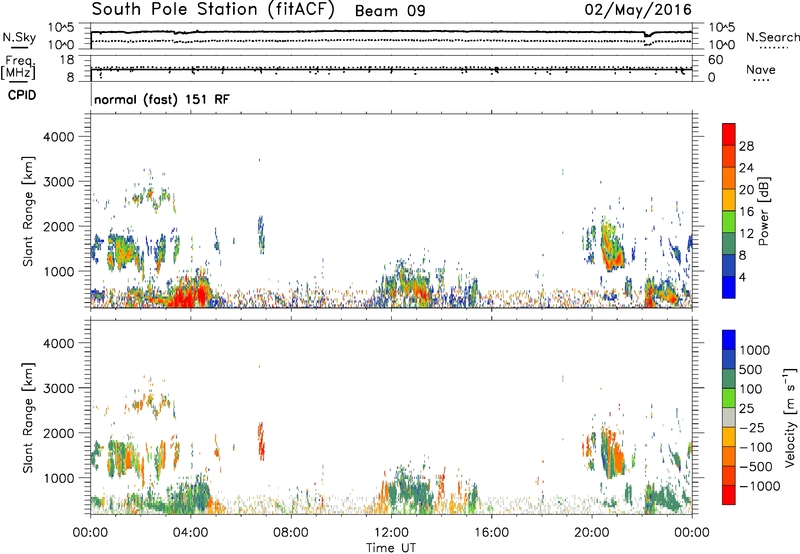
Task: Click the power scale value '16'
Action: pyautogui.click(x=746, y=212)
